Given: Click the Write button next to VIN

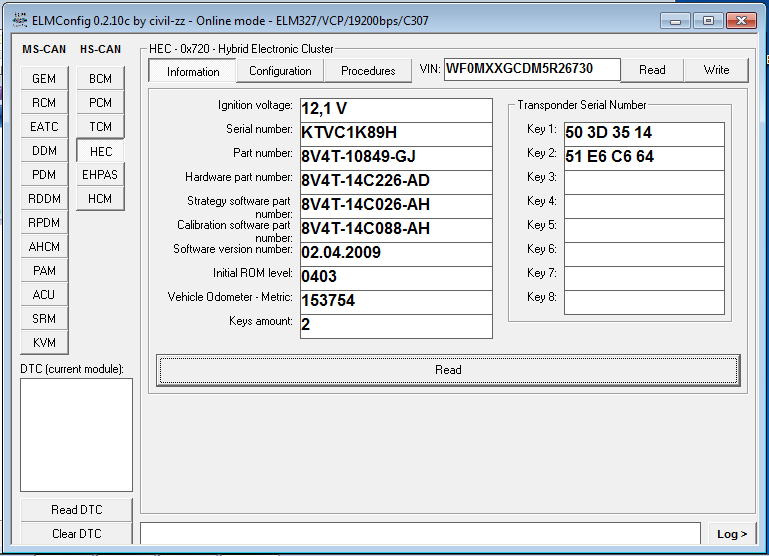Looking at the screenshot, I should coord(716,70).
